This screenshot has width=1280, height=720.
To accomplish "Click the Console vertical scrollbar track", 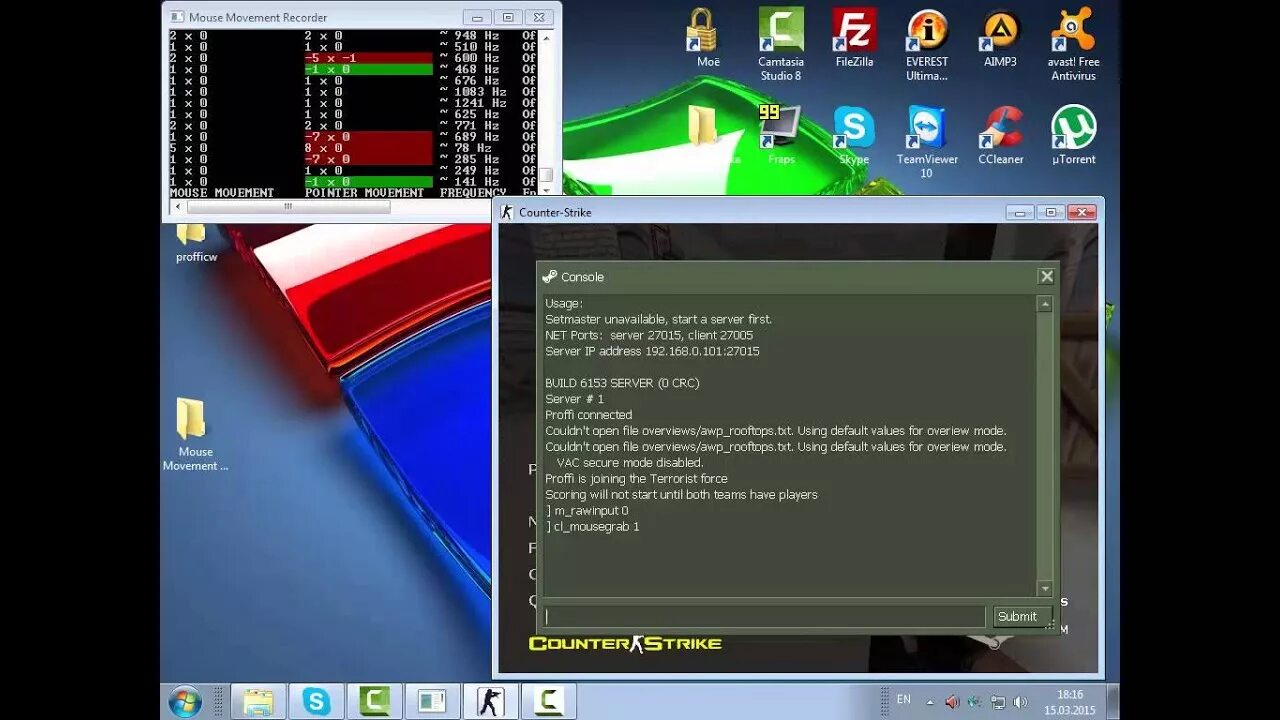I will [1045, 446].
